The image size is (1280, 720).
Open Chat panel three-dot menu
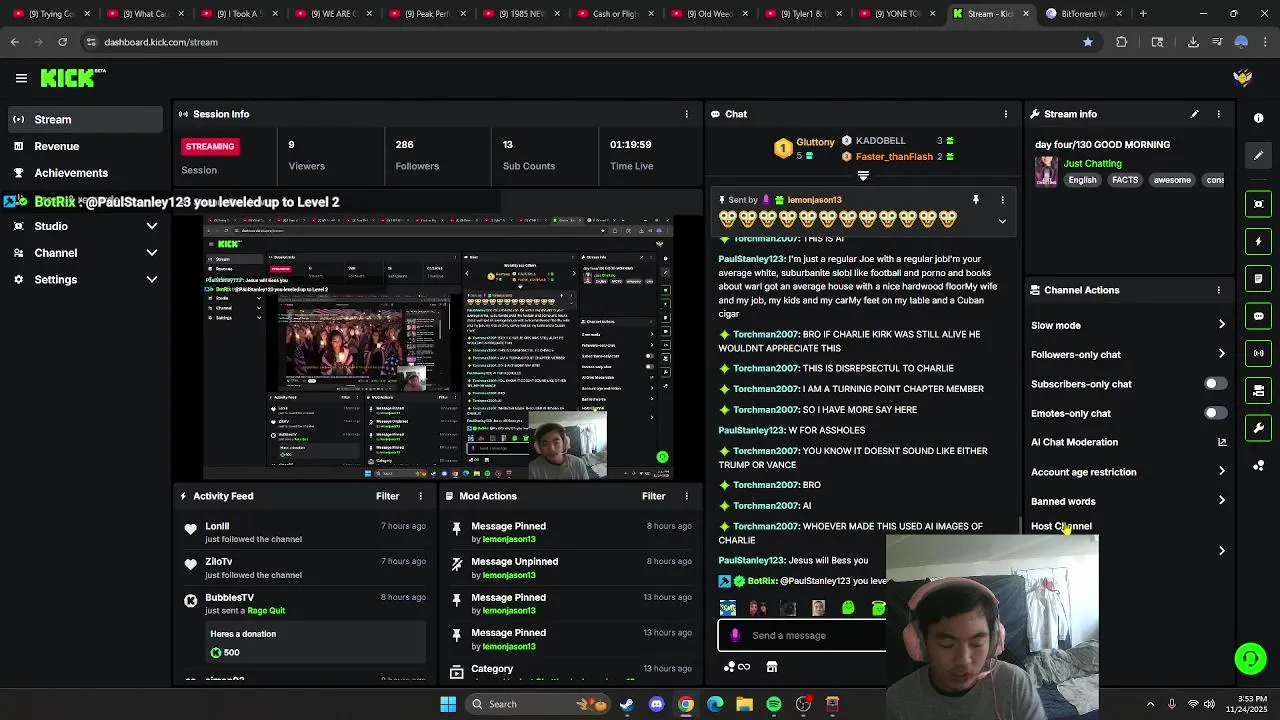(x=1005, y=114)
